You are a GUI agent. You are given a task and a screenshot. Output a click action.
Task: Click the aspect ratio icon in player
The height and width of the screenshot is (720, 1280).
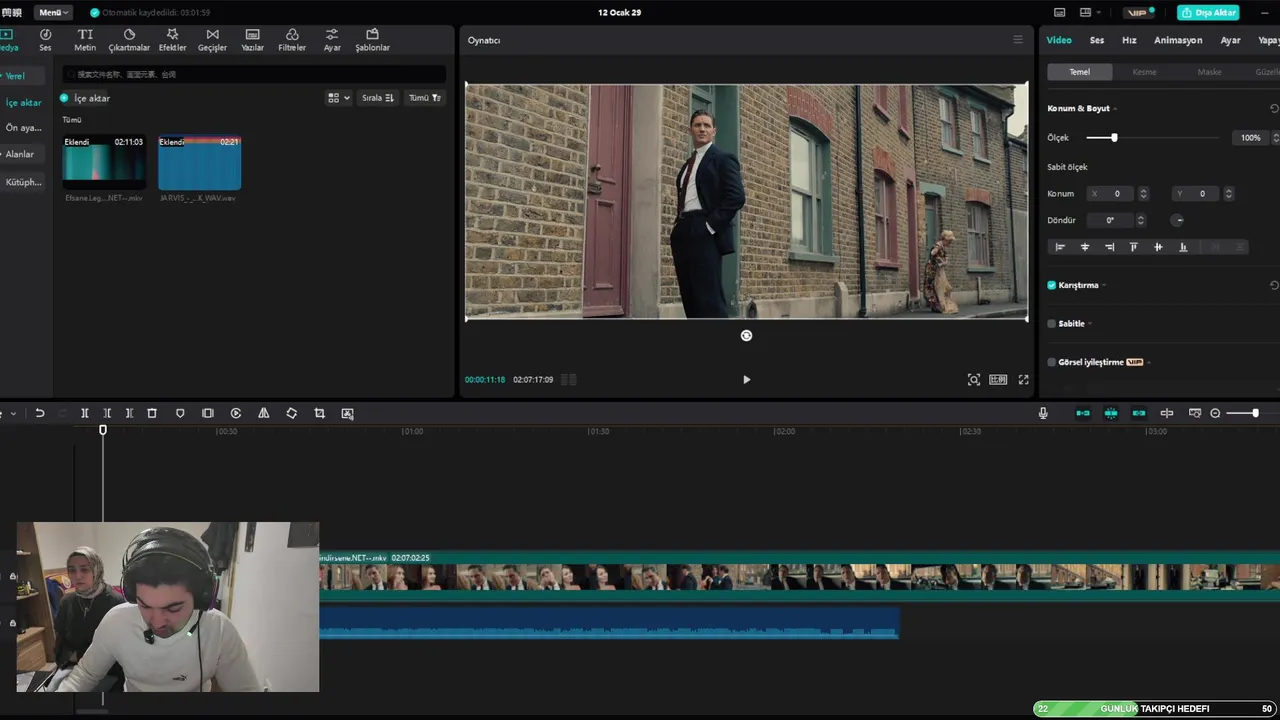click(998, 380)
